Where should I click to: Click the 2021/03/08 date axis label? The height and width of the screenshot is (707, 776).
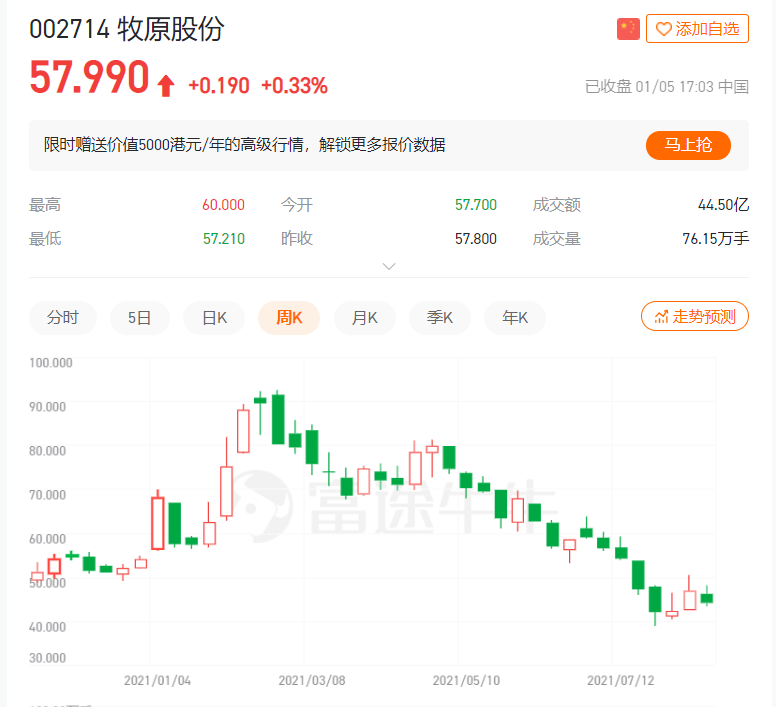[x=312, y=681]
